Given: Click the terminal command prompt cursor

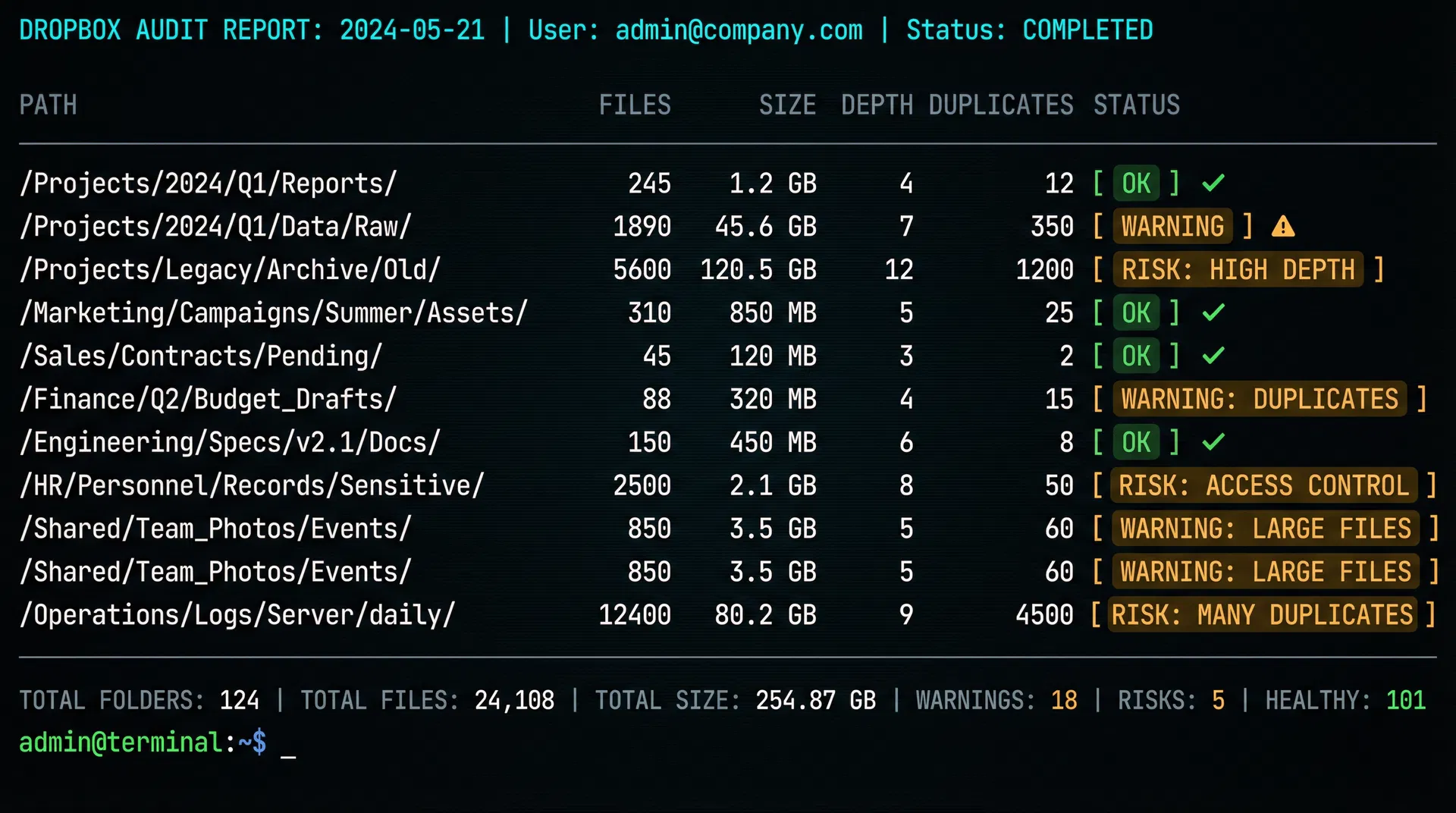Looking at the screenshot, I should (289, 746).
